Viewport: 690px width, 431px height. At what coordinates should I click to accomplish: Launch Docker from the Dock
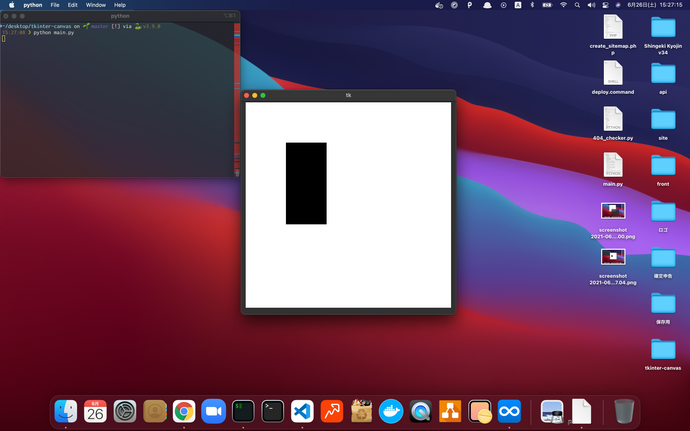(391, 411)
